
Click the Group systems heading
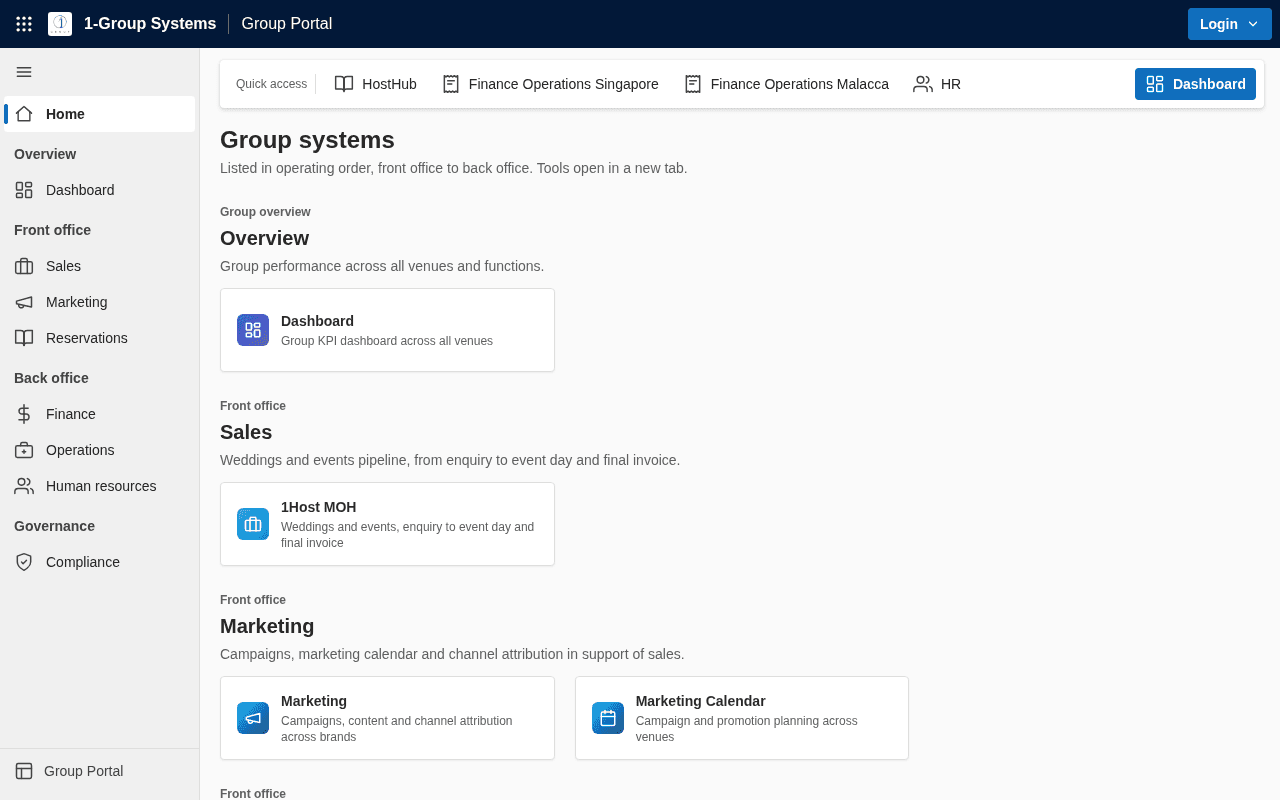click(307, 140)
